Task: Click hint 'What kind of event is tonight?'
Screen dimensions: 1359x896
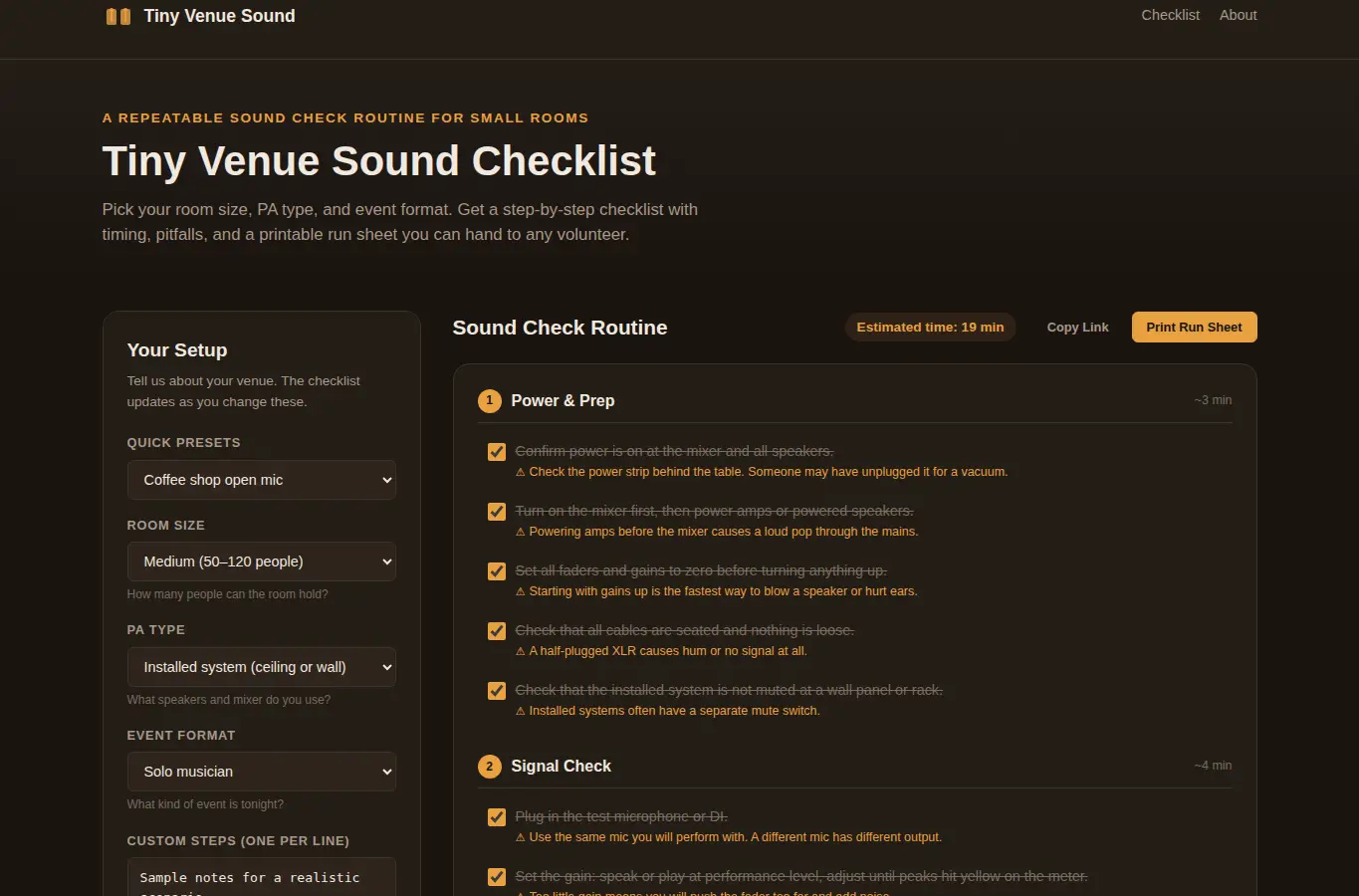Action: 205,804
